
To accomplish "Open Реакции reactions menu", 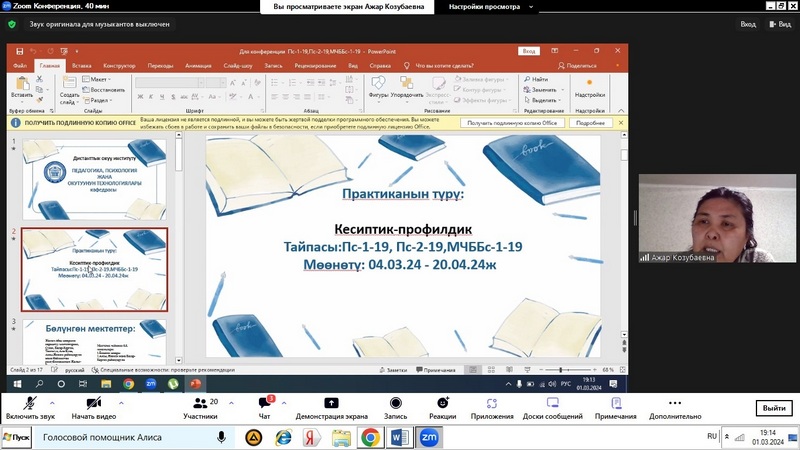I will [442, 407].
